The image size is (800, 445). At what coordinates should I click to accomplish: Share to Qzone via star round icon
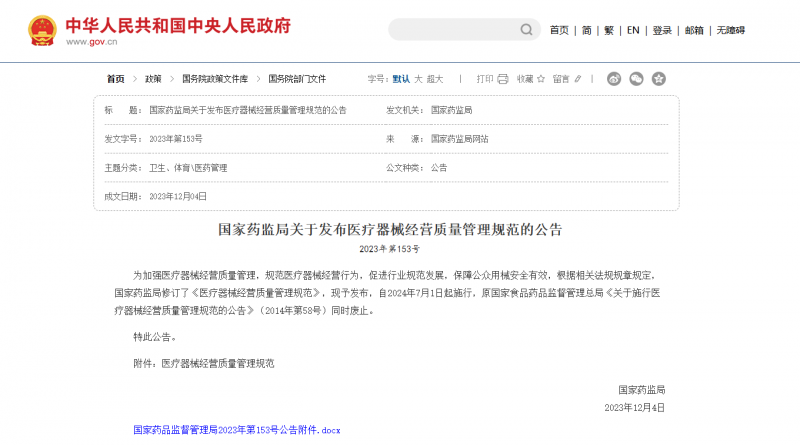(x=659, y=79)
